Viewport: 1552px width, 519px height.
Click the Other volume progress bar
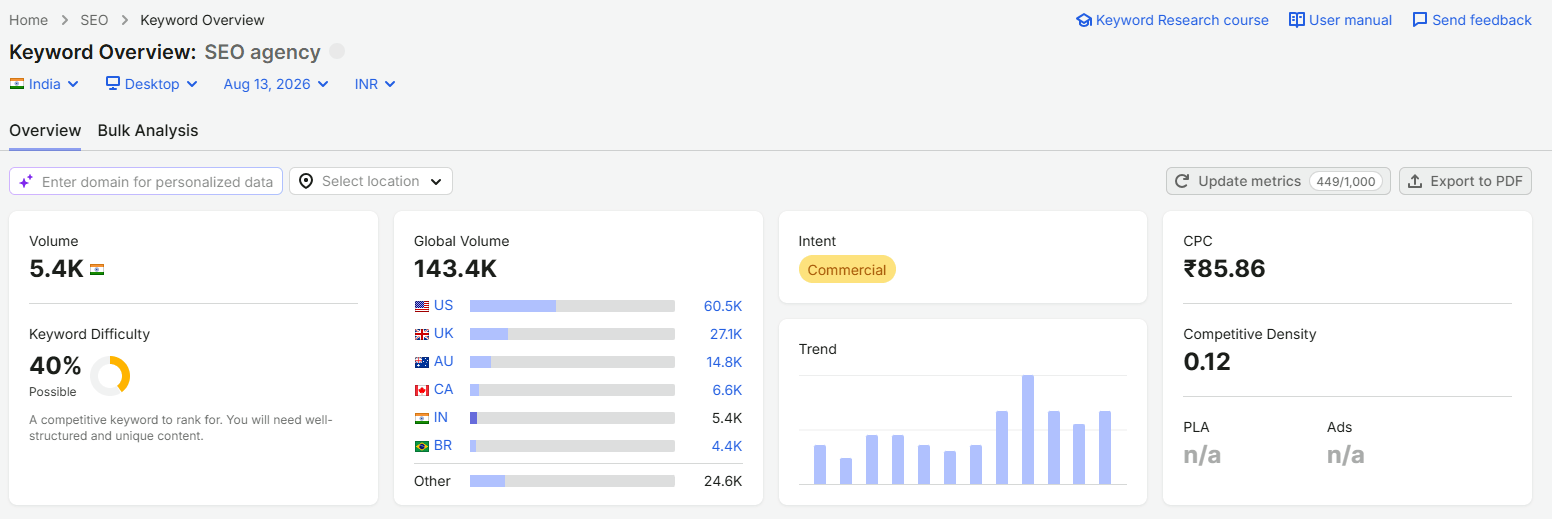pyautogui.click(x=572, y=481)
